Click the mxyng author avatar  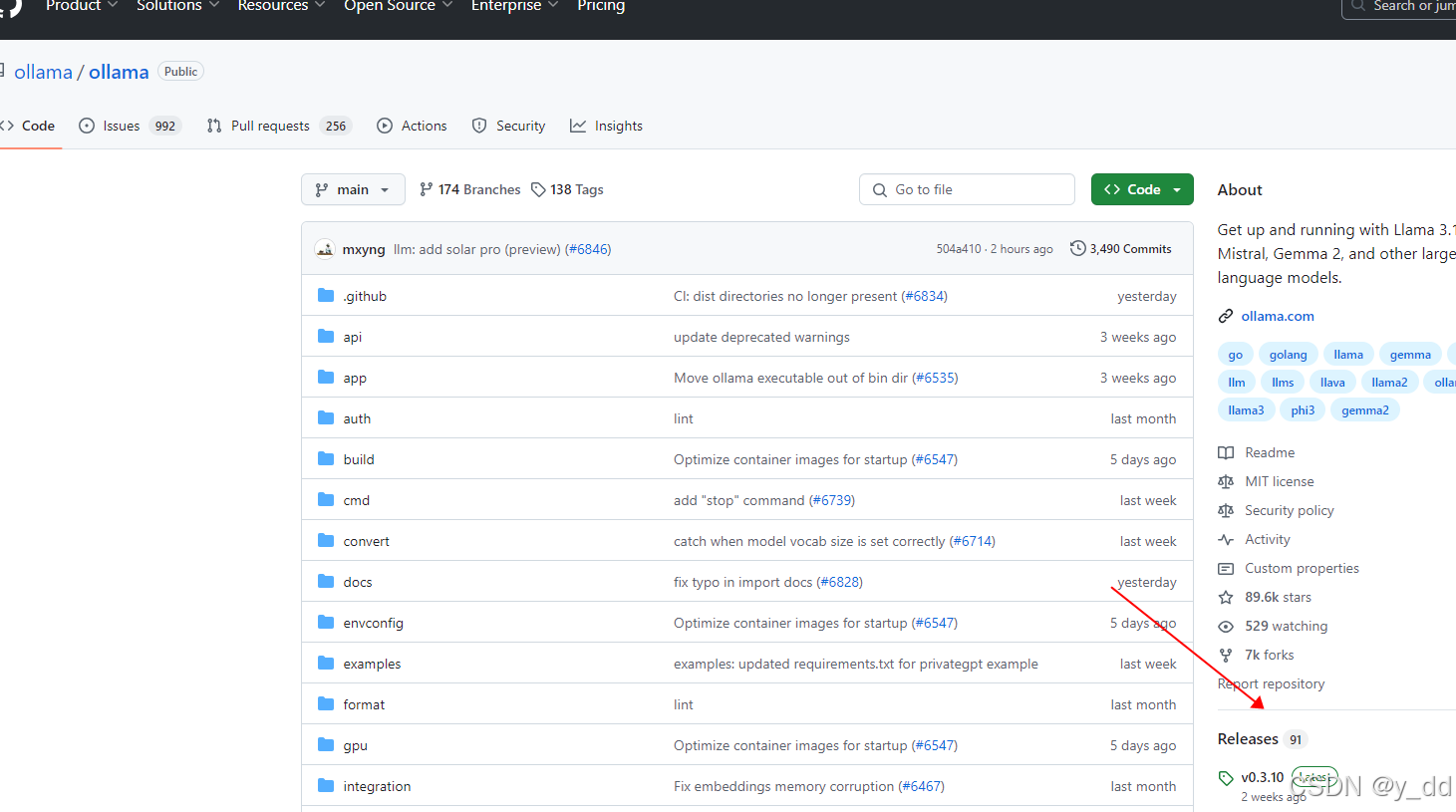pyautogui.click(x=325, y=249)
